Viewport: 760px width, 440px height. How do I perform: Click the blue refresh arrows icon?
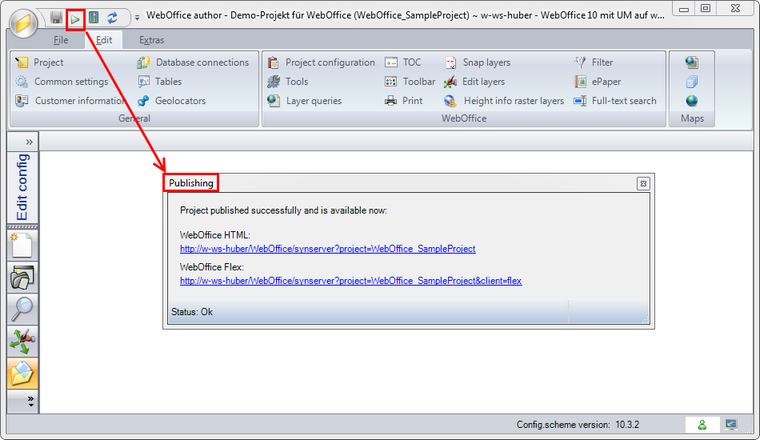112,18
